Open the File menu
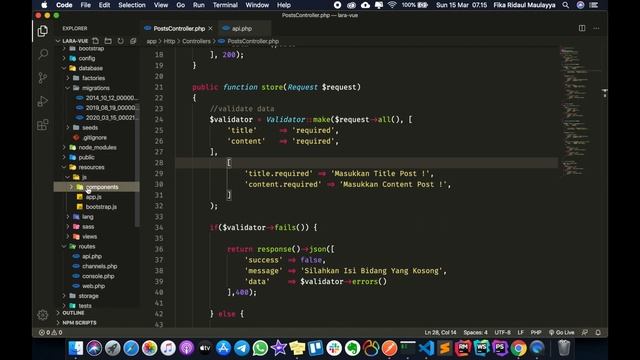 [x=86, y=5]
